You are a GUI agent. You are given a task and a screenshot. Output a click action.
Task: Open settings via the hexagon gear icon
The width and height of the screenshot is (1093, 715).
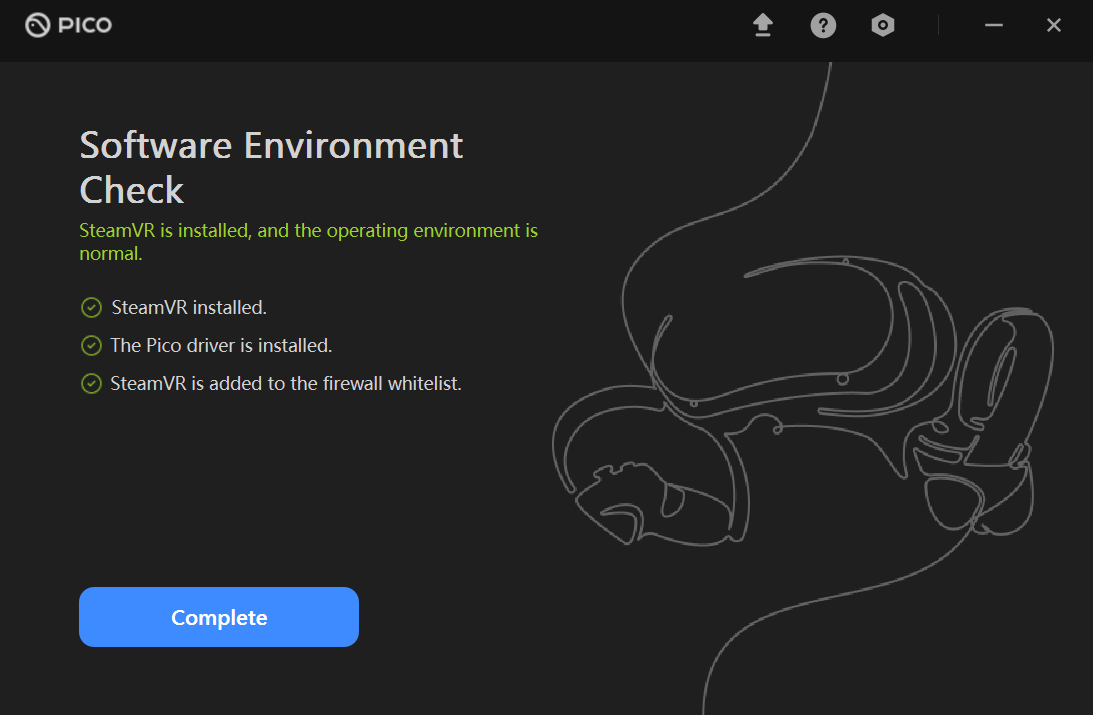coord(882,25)
